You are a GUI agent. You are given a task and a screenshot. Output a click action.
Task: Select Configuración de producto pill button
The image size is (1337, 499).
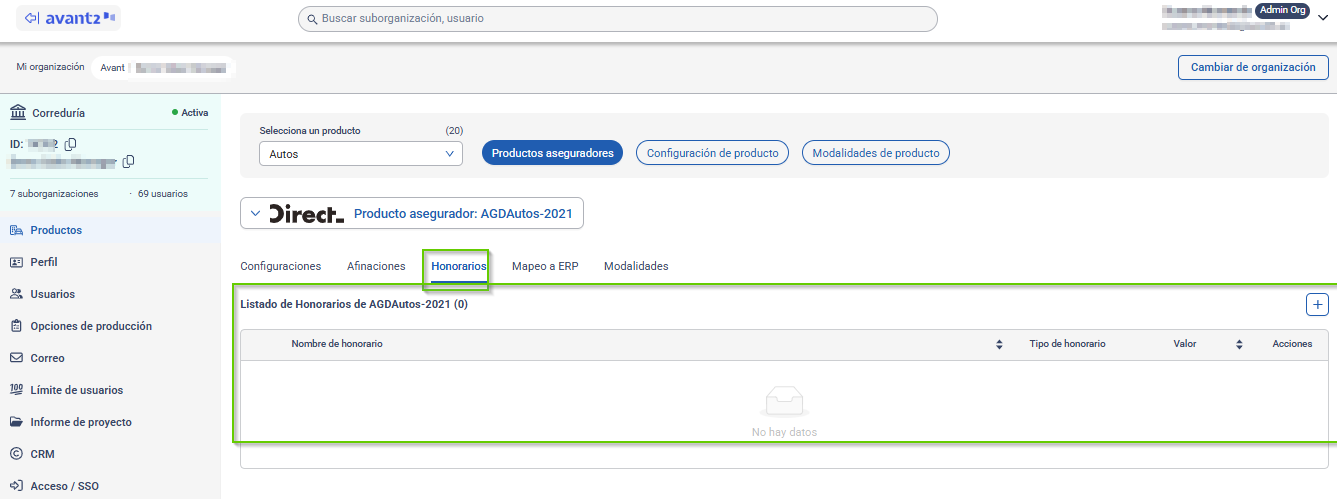713,153
